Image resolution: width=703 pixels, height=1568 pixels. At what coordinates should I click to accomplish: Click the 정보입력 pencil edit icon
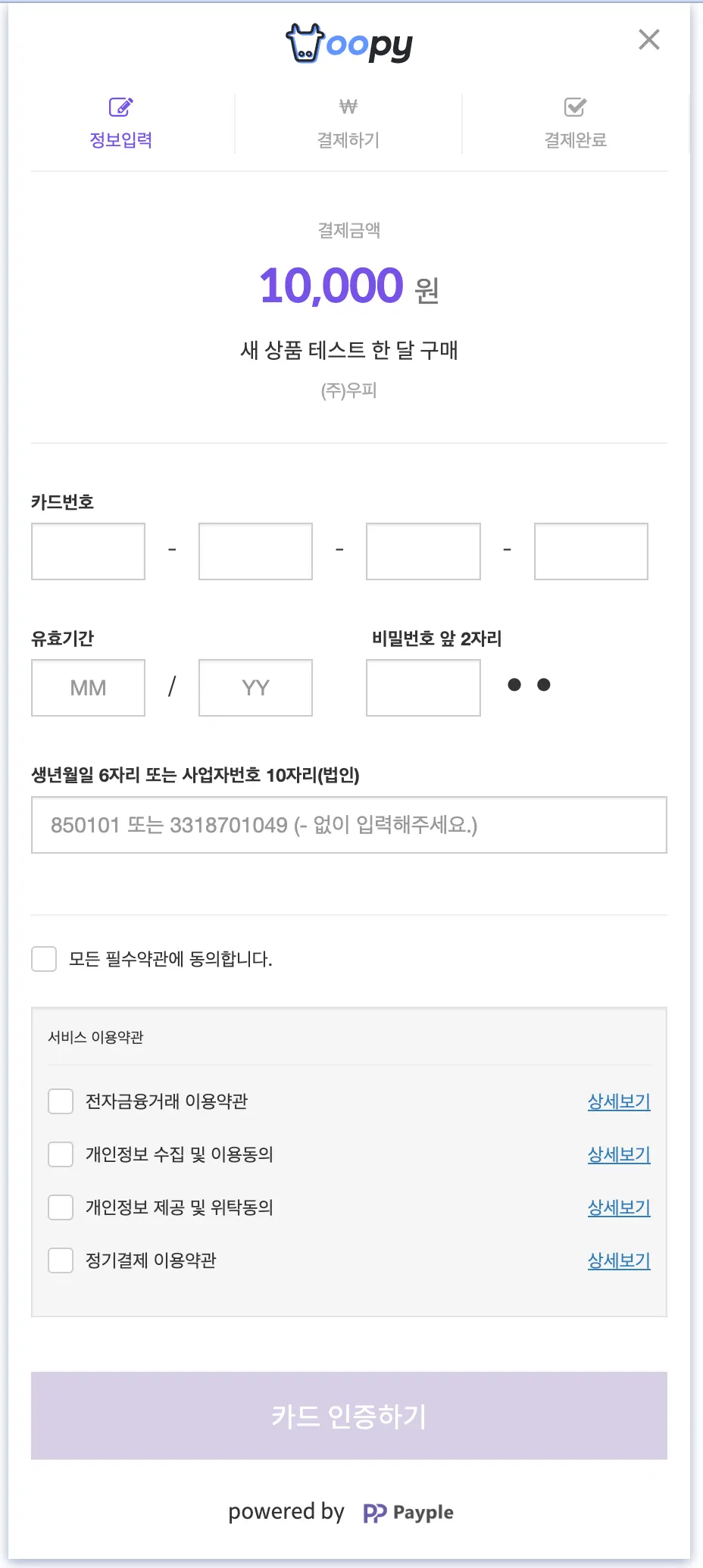coord(120,107)
